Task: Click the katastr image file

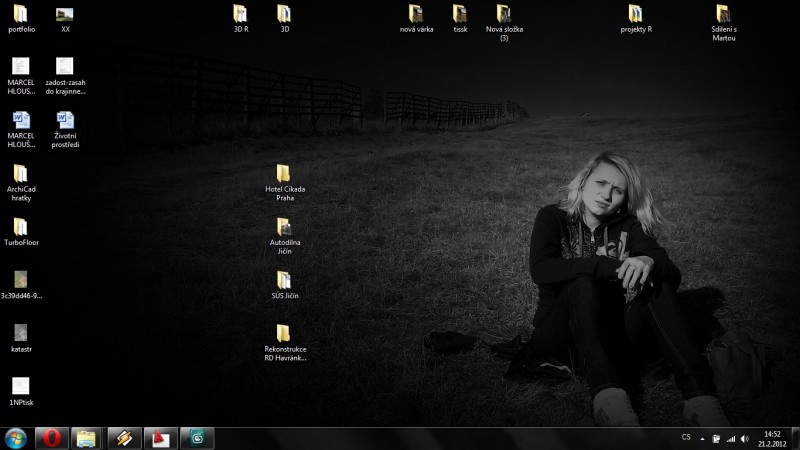Action: [20, 333]
